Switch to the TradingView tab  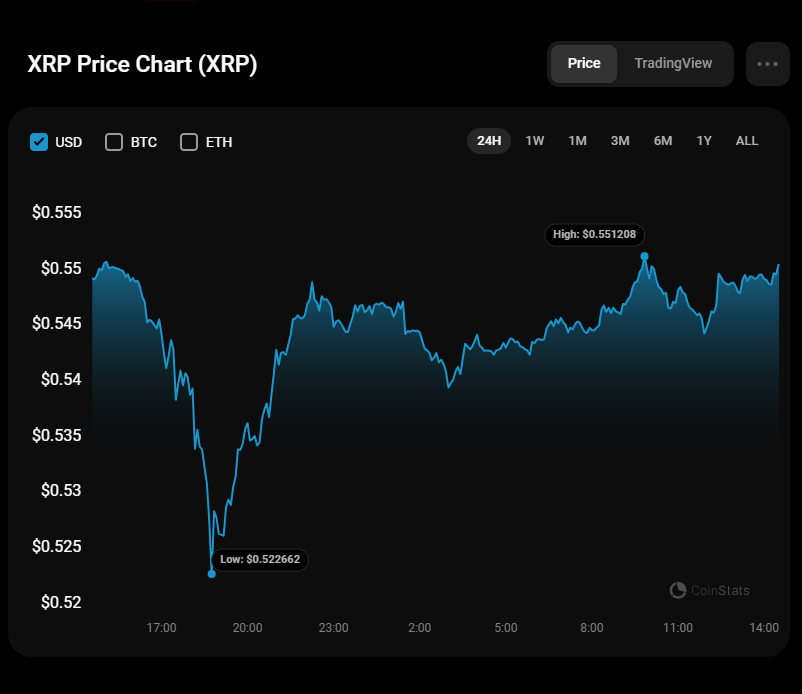point(673,64)
